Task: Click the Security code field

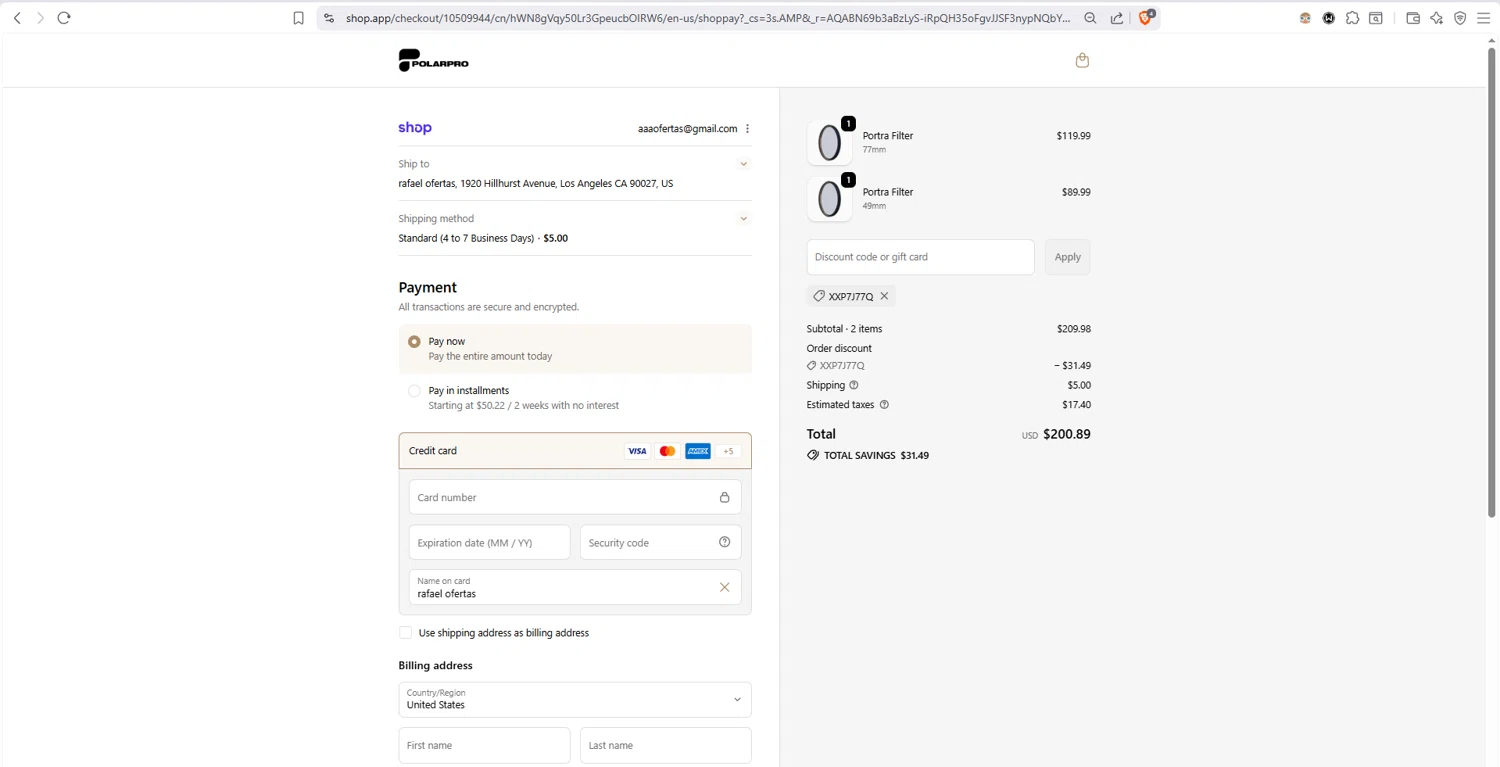Action: click(661, 542)
